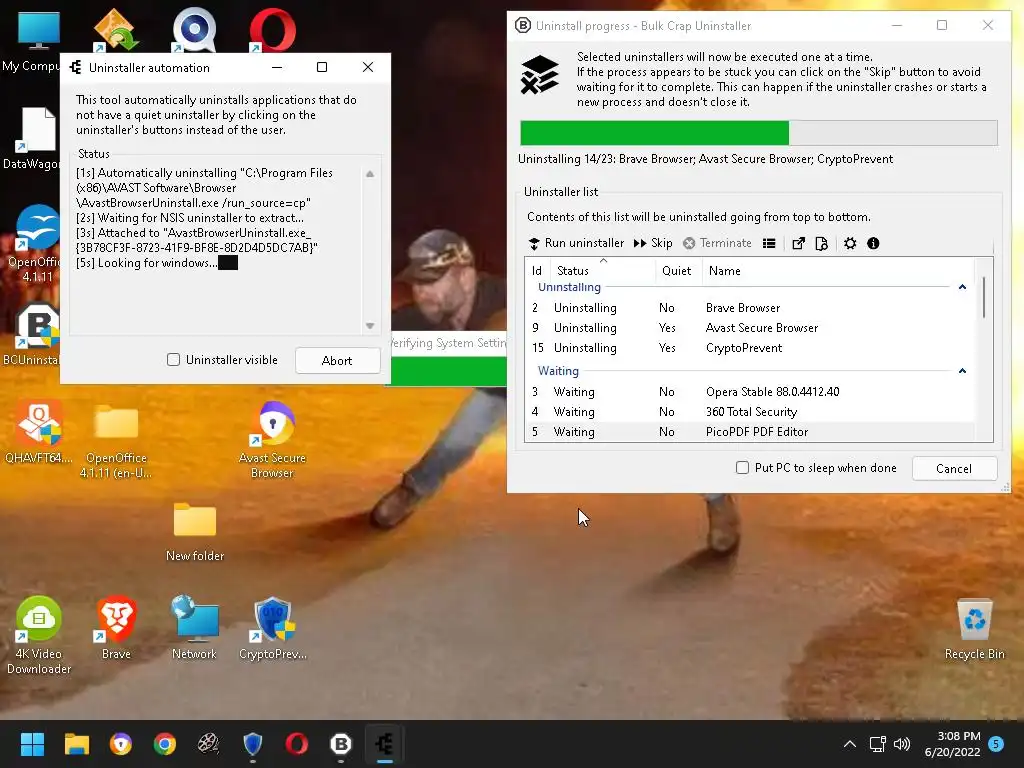
Task: Click the open external window toolbar icon
Action: [798, 244]
